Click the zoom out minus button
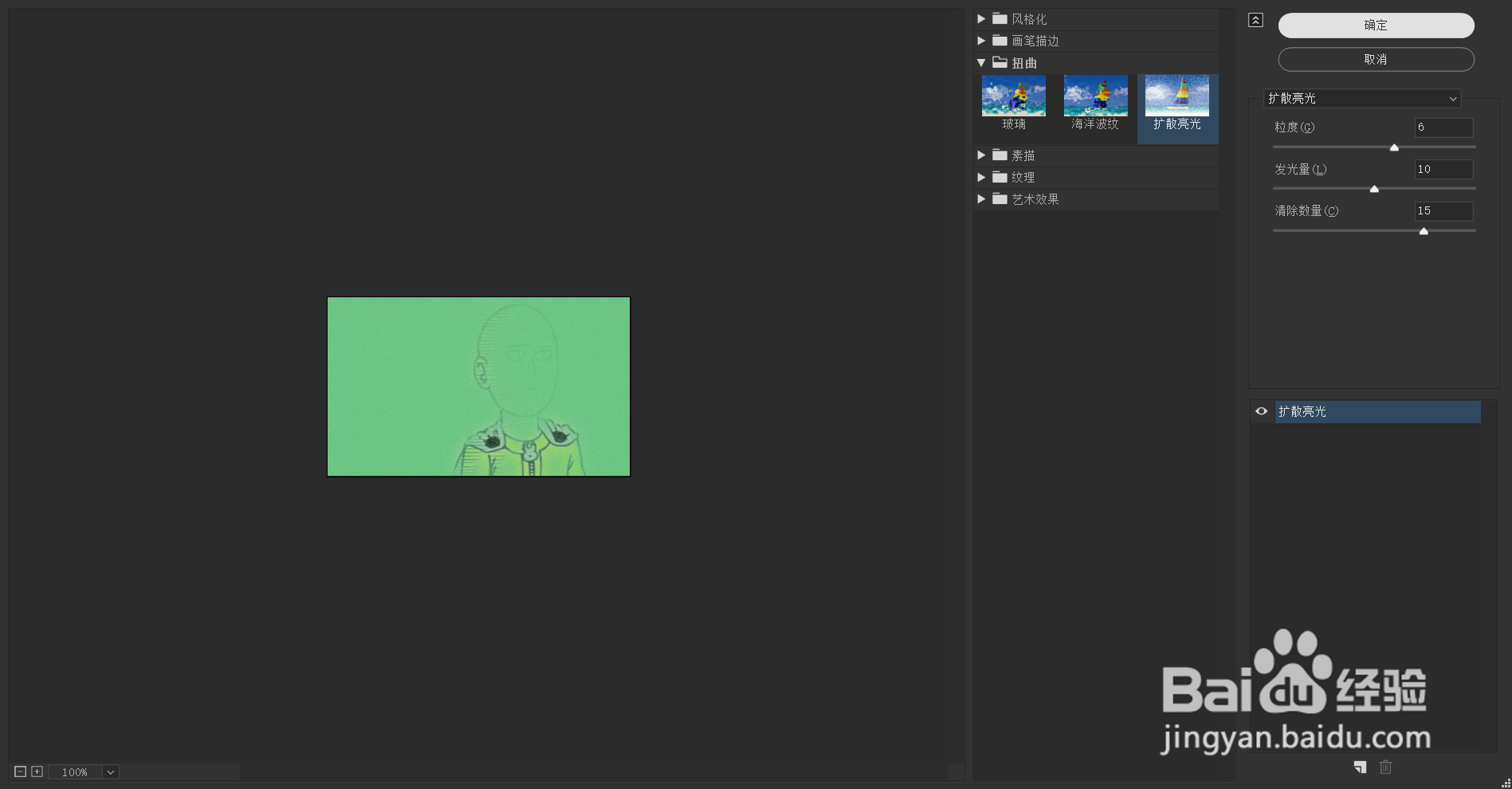 [x=21, y=771]
